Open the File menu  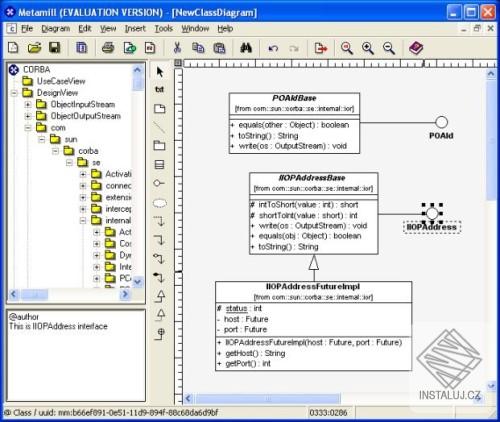27,29
